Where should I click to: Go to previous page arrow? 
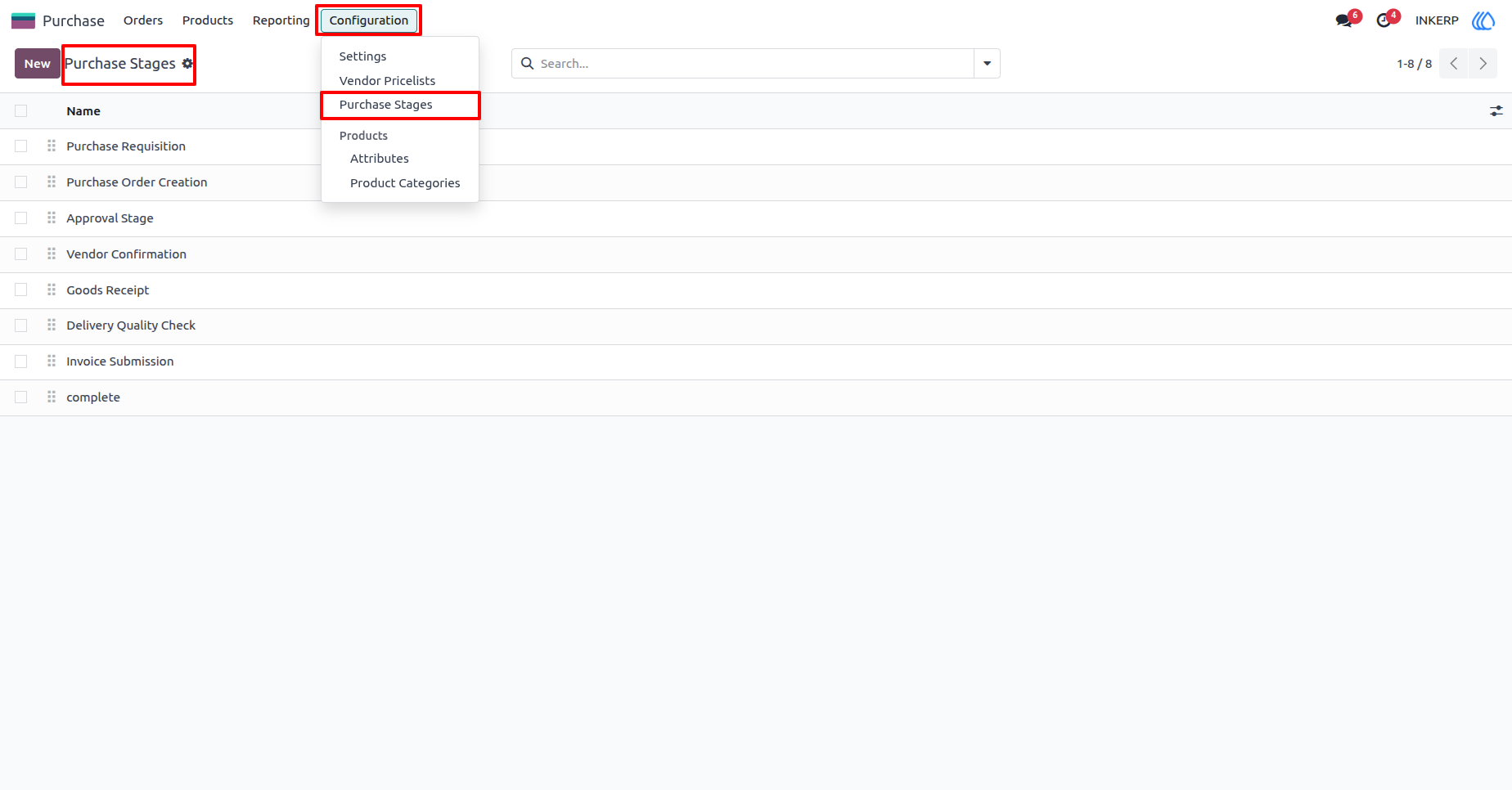click(1454, 64)
